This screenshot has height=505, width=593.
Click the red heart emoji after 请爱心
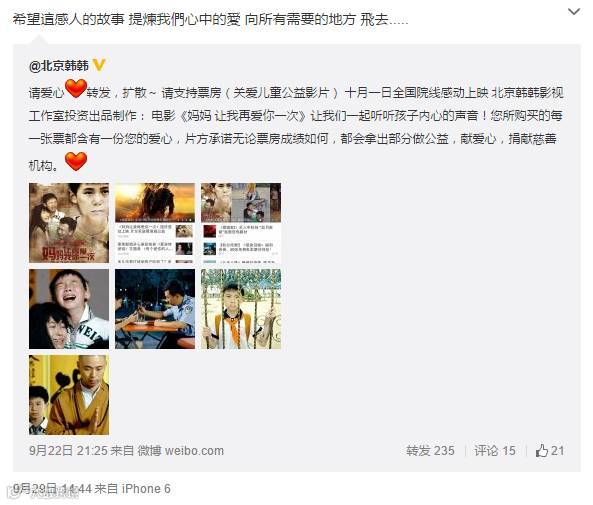coord(76,88)
